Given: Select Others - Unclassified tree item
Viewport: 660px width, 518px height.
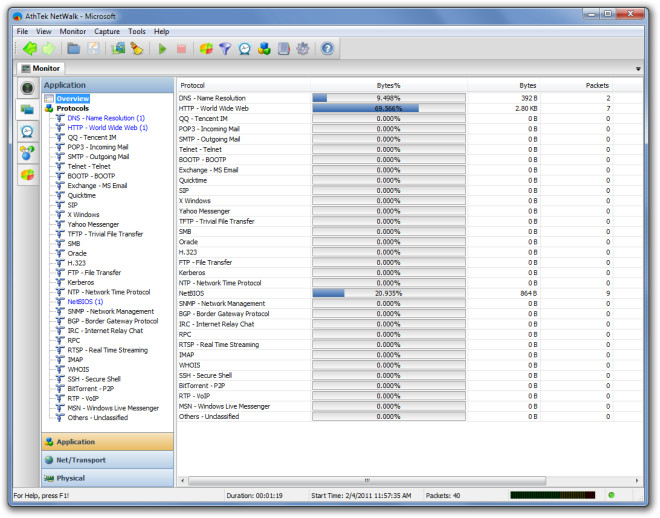Looking at the screenshot, I should 98,418.
